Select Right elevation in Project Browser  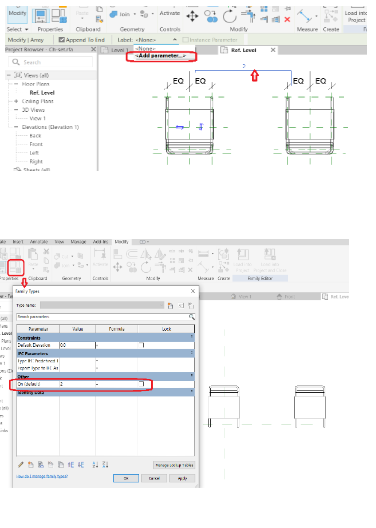pyautogui.click(x=36, y=161)
